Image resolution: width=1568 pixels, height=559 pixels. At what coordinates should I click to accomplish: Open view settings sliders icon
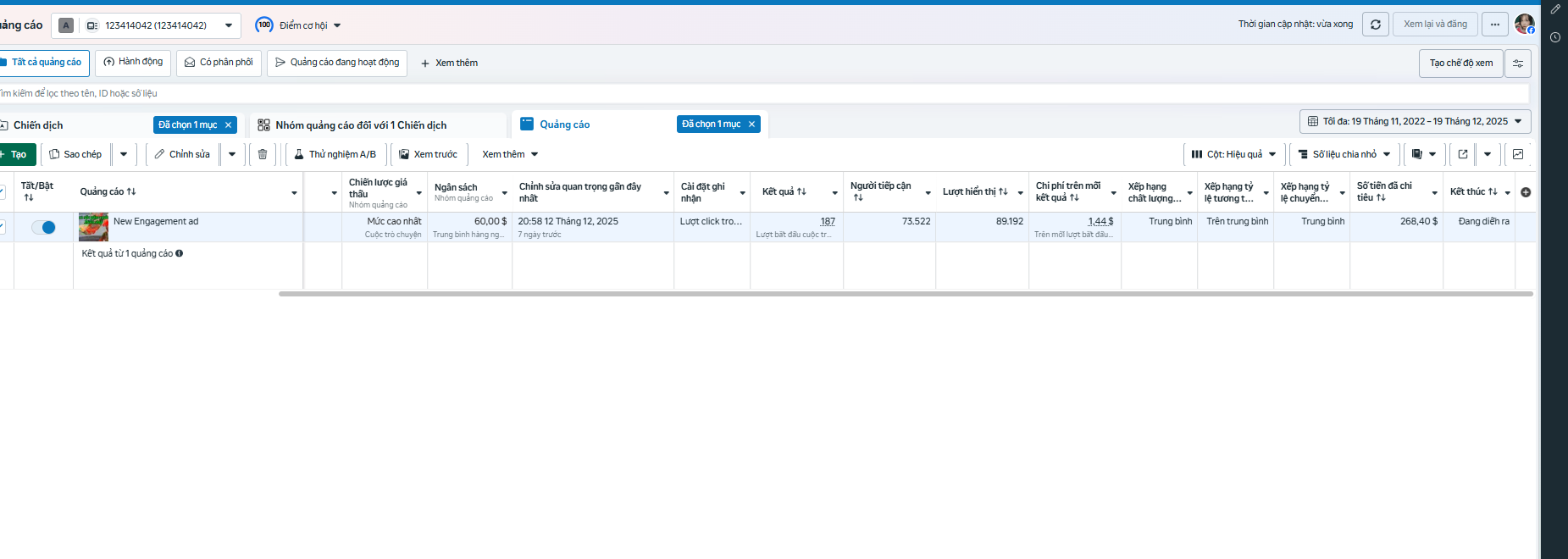1518,64
